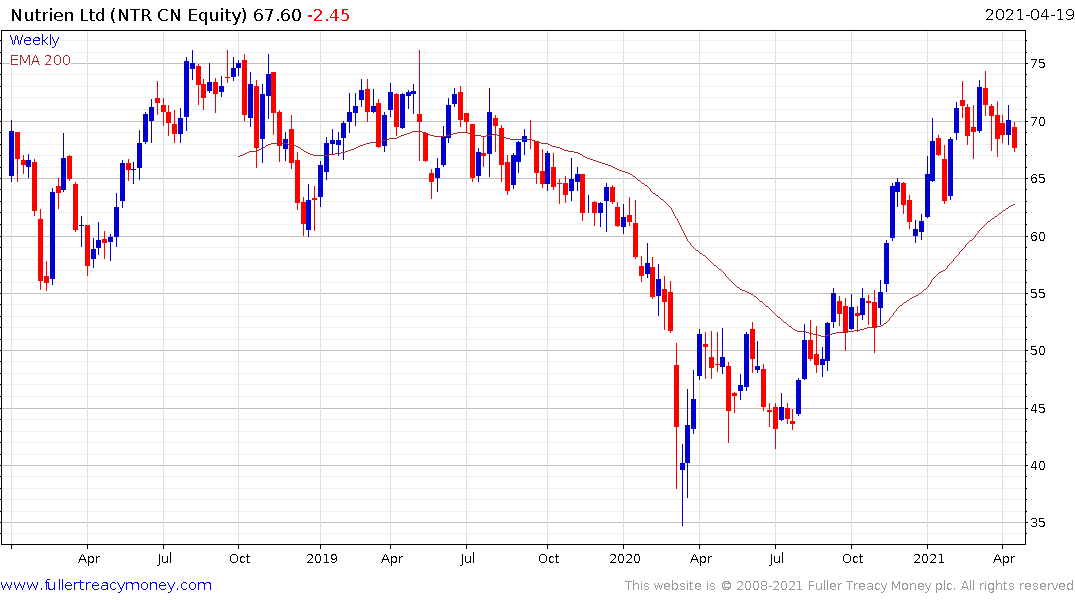Select the '2019' time axis label
1075x600 pixels.
click(x=322, y=558)
